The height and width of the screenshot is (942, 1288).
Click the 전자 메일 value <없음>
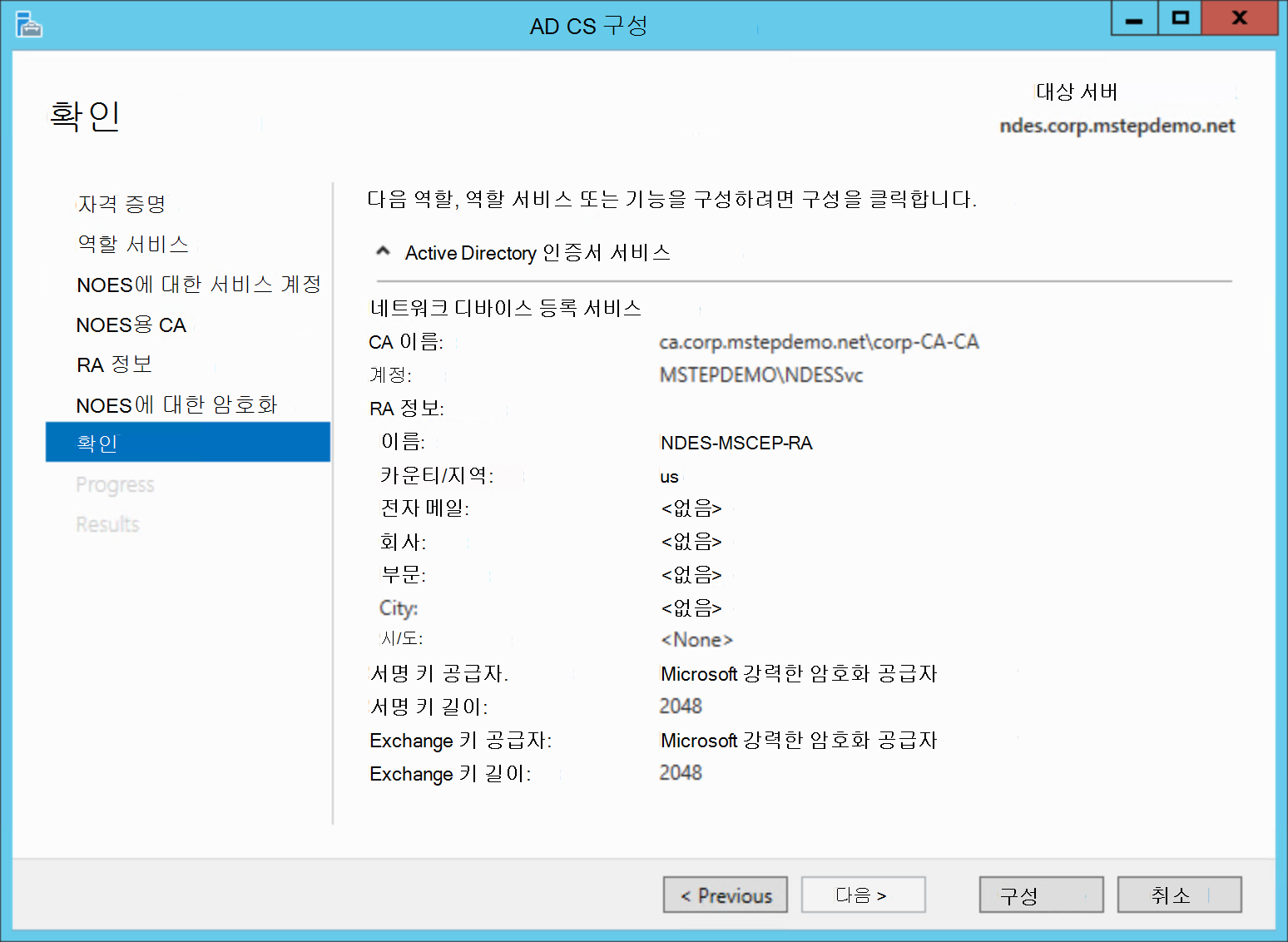pos(691,508)
